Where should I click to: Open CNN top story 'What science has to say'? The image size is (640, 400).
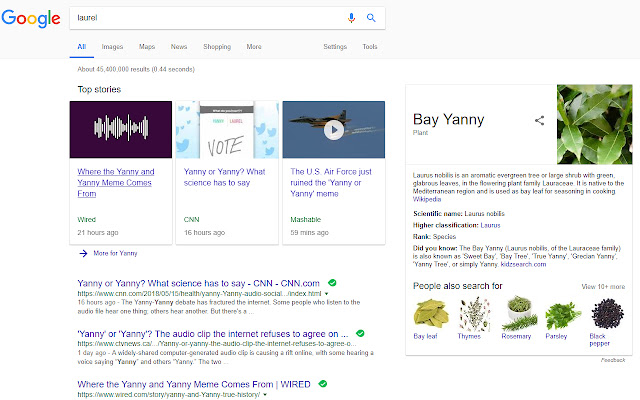(224, 177)
